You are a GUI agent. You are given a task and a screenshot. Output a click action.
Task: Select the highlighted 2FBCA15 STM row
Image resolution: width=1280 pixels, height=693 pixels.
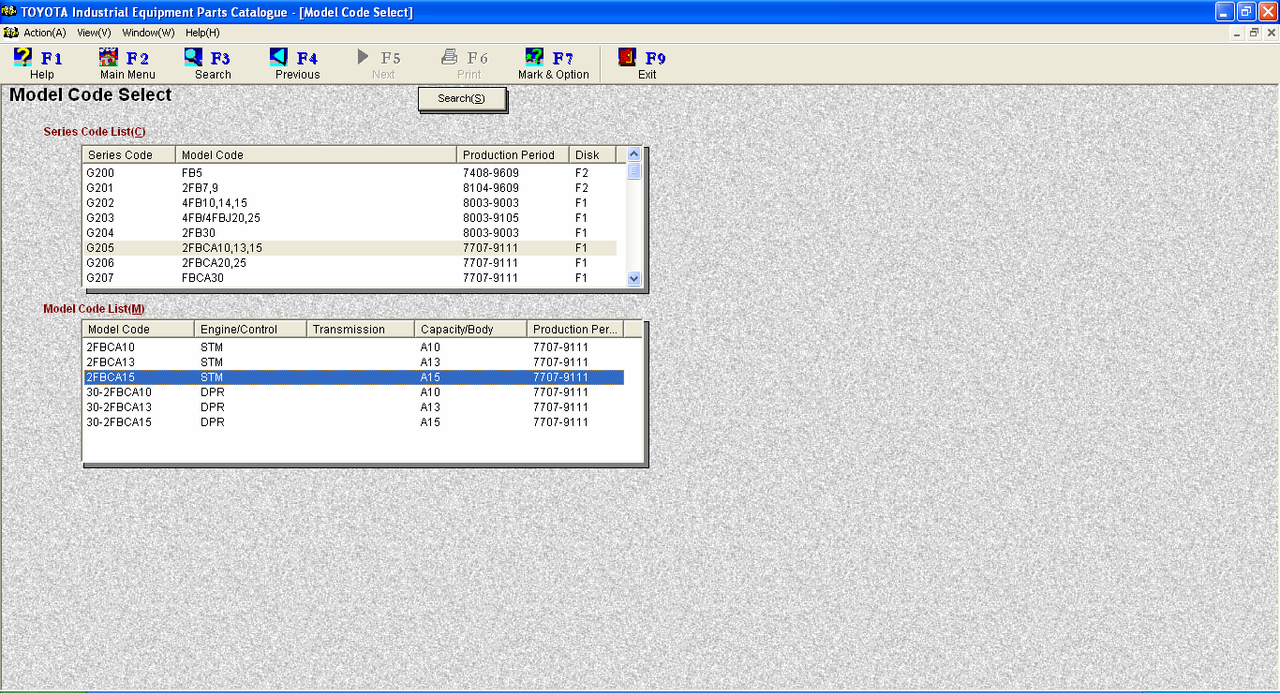(354, 377)
